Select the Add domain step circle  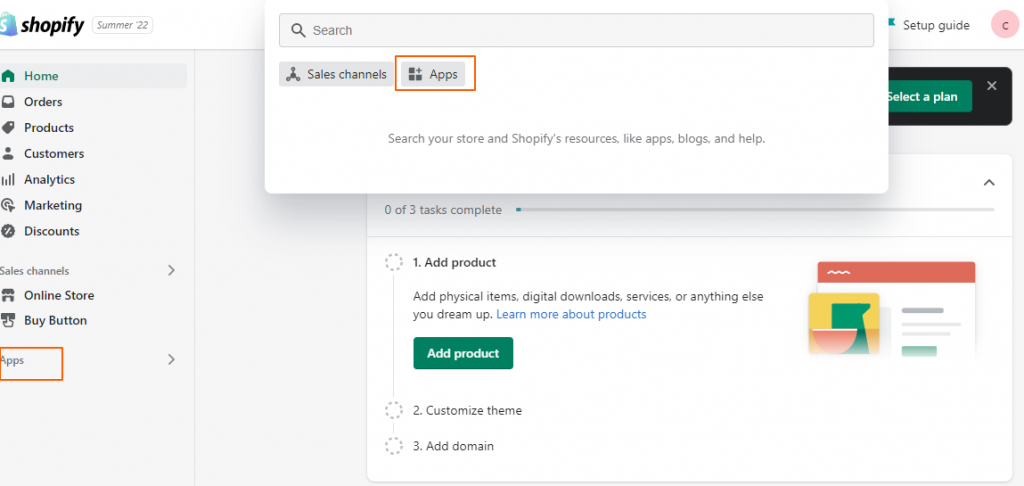click(394, 446)
